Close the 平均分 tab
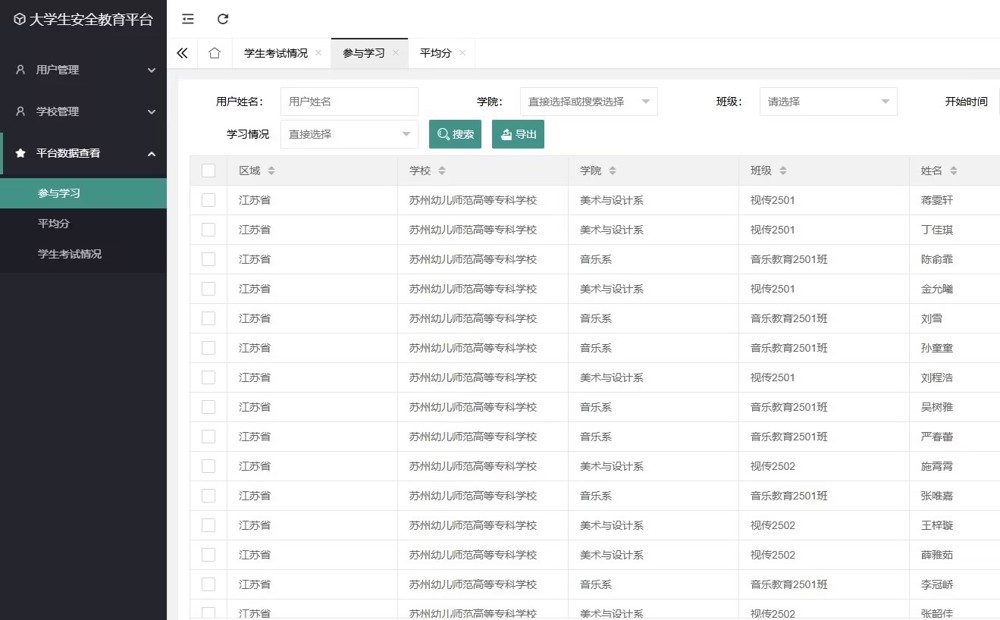 click(x=462, y=53)
